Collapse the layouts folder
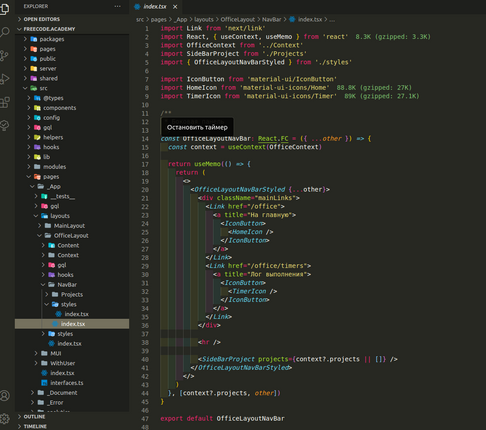Viewport: 486px width, 430px height. [60, 216]
